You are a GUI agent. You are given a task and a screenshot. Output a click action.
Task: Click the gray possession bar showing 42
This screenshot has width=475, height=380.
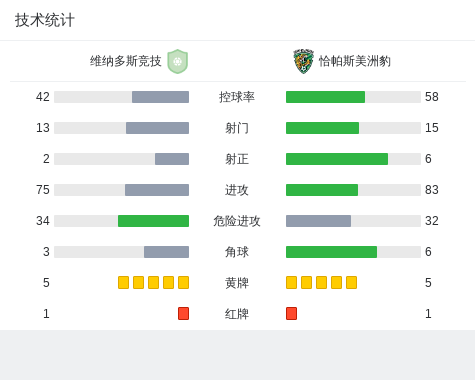tap(160, 97)
